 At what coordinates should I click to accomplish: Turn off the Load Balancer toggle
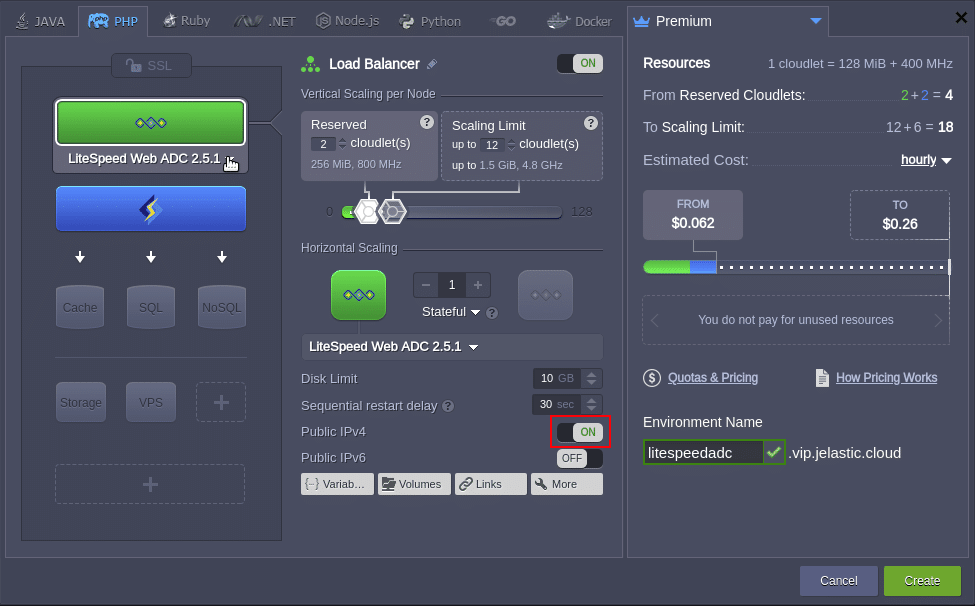tap(580, 63)
